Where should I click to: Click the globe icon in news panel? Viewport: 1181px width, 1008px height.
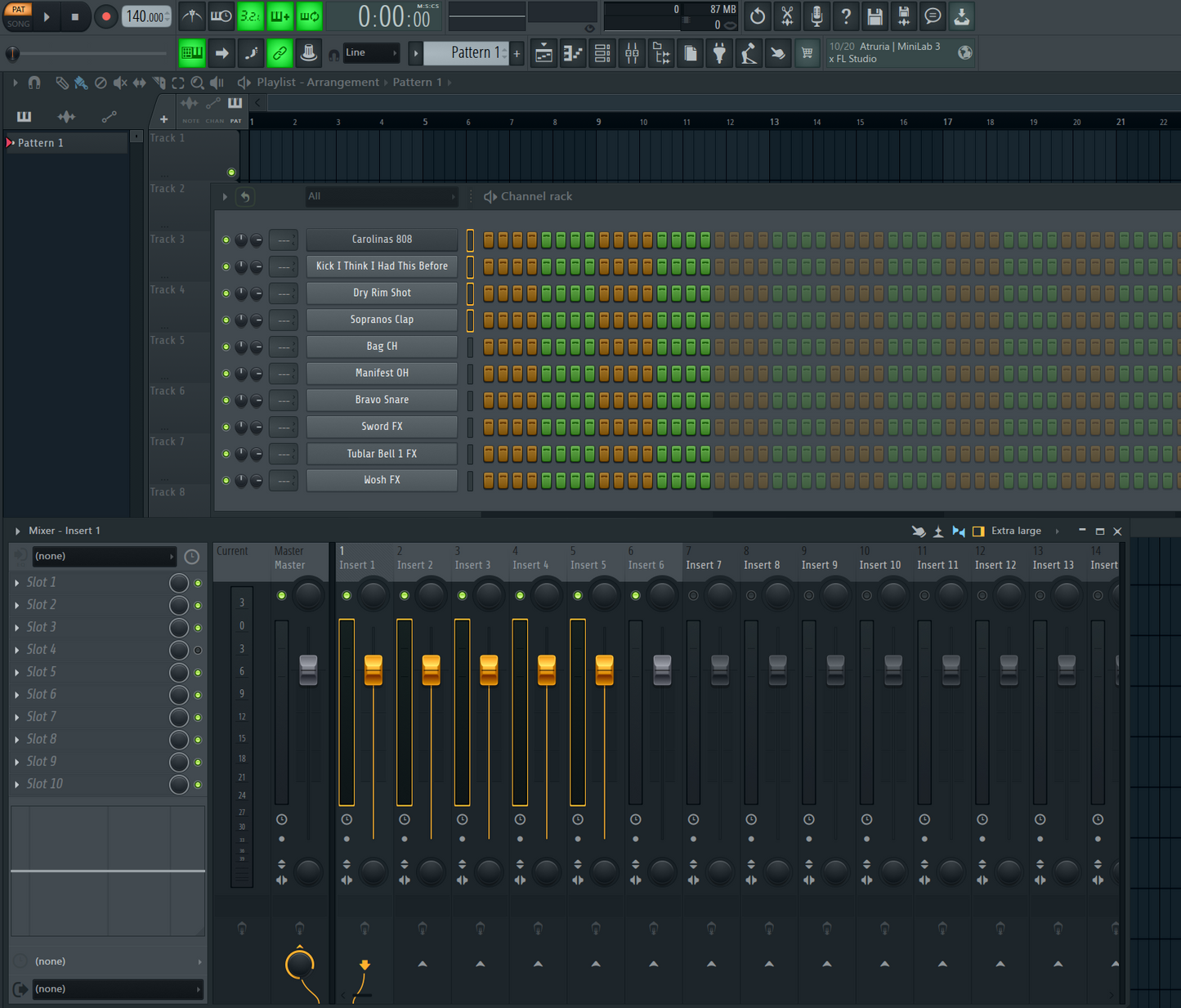(965, 53)
